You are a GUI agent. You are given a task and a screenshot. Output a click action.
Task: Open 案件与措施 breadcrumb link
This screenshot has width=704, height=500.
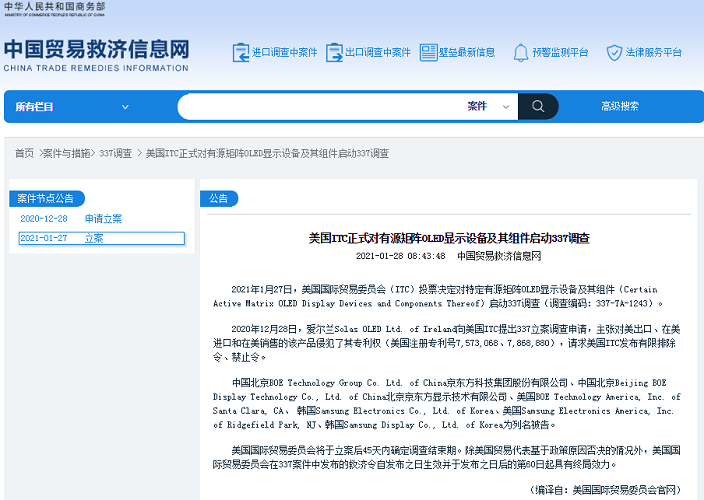(67, 154)
